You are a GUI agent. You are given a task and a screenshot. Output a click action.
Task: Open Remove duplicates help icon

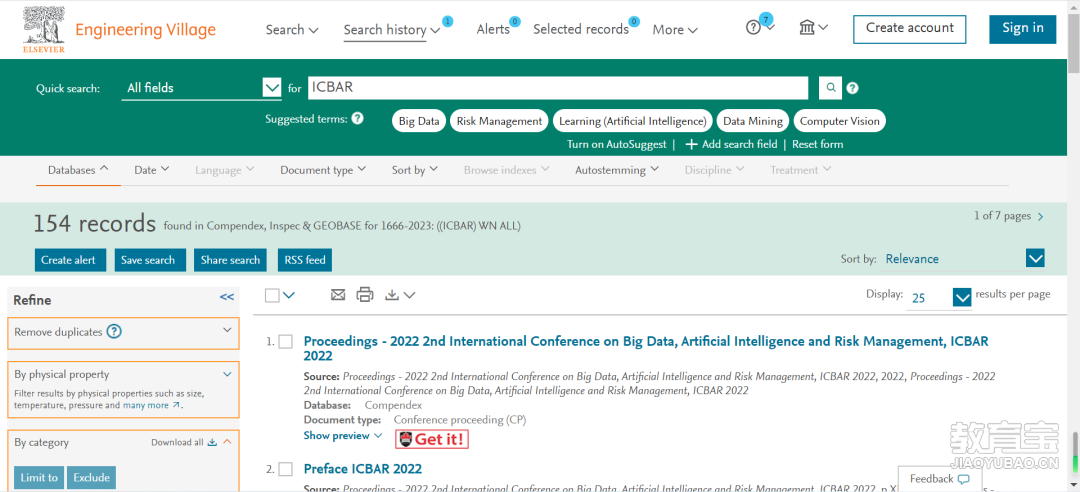[115, 332]
